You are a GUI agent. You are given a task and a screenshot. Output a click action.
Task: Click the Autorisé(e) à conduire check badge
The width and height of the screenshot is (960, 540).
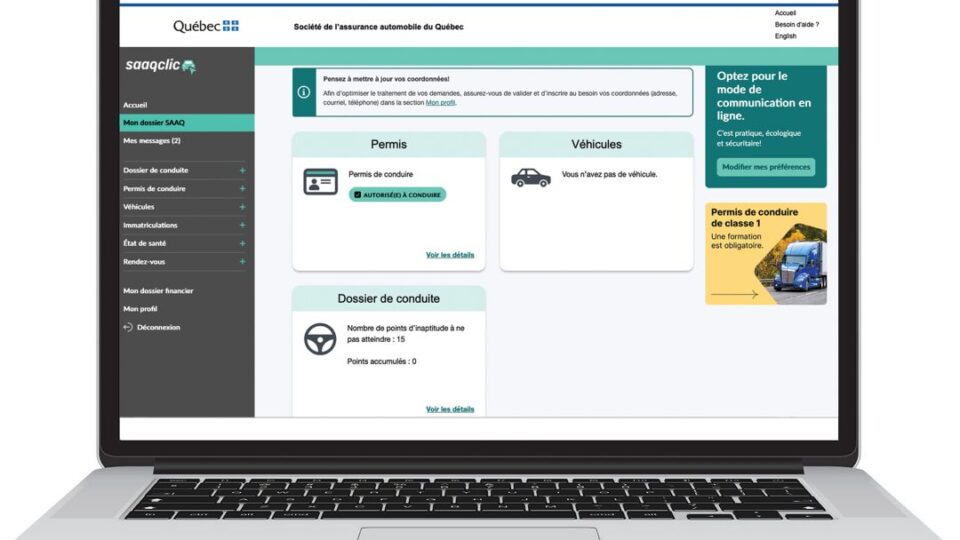398,195
